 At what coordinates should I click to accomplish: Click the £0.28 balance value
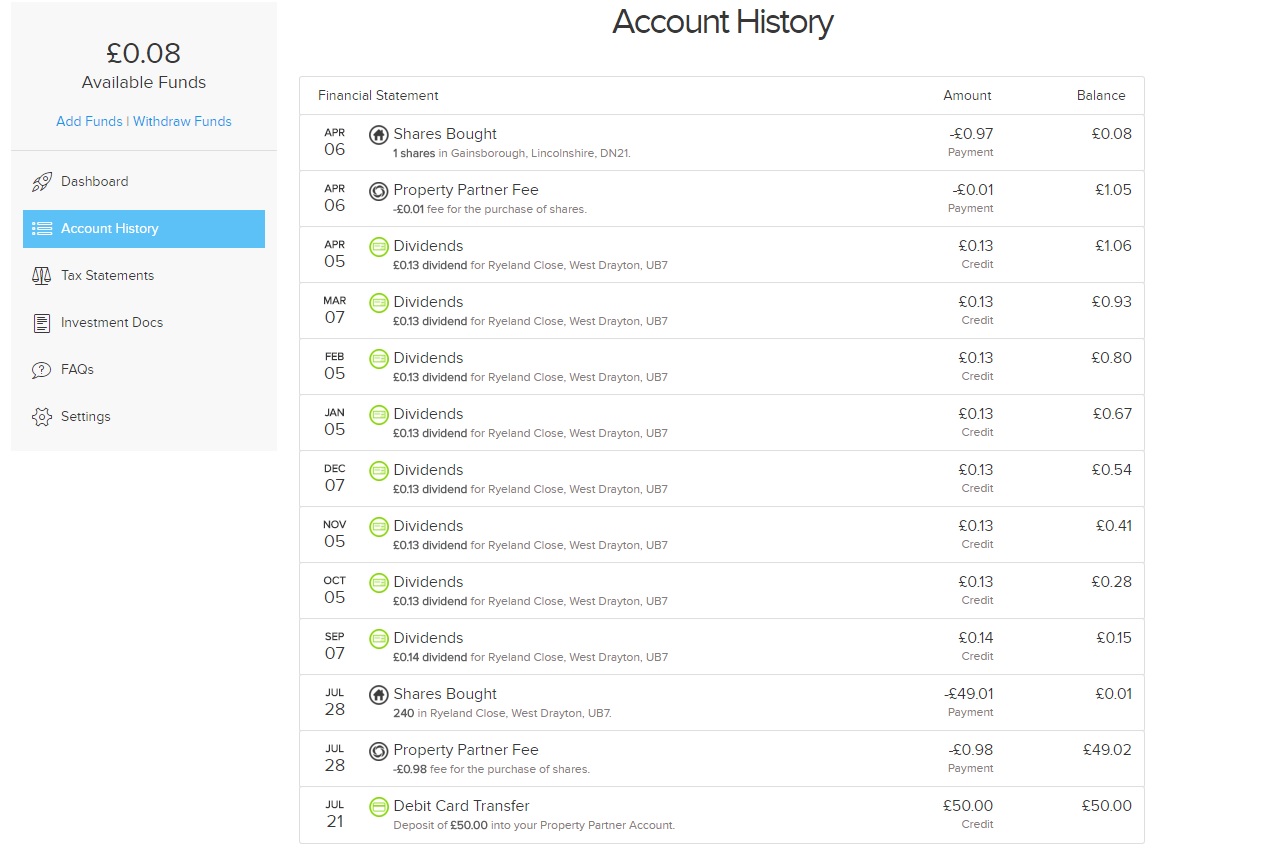click(x=1112, y=582)
